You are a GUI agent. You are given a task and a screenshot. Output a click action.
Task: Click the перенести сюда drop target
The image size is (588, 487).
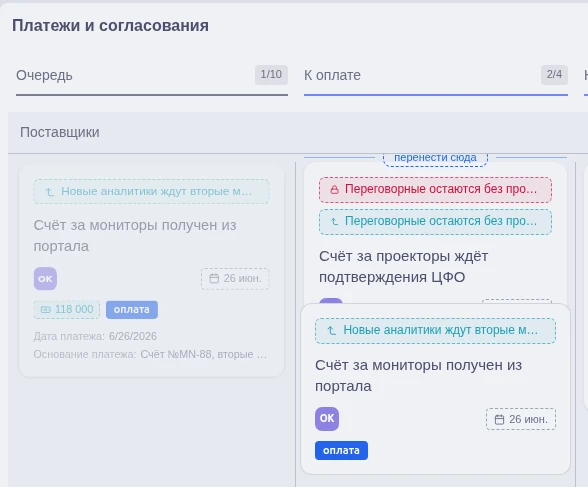click(x=435, y=158)
